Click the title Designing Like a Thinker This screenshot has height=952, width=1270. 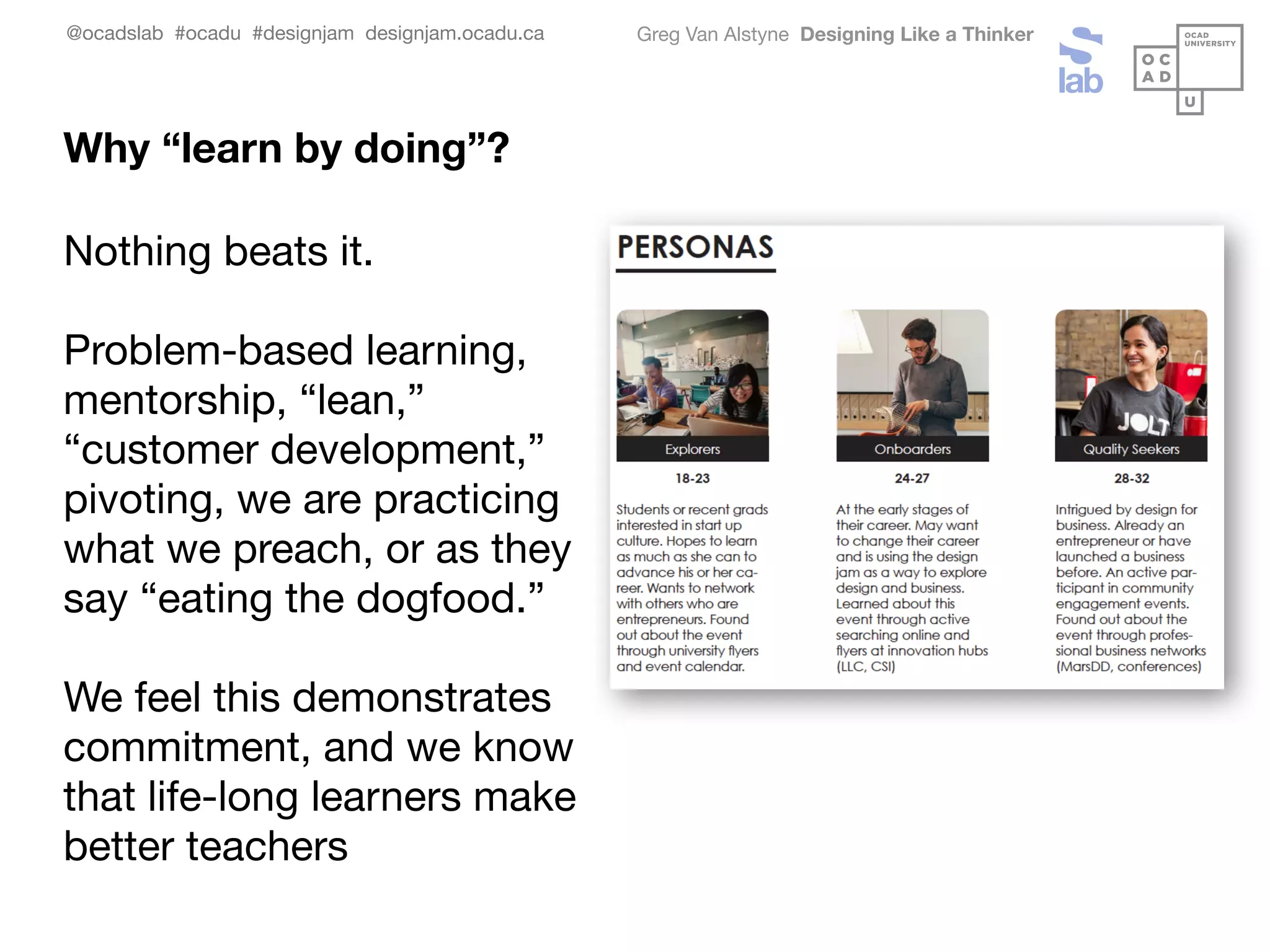(x=917, y=34)
